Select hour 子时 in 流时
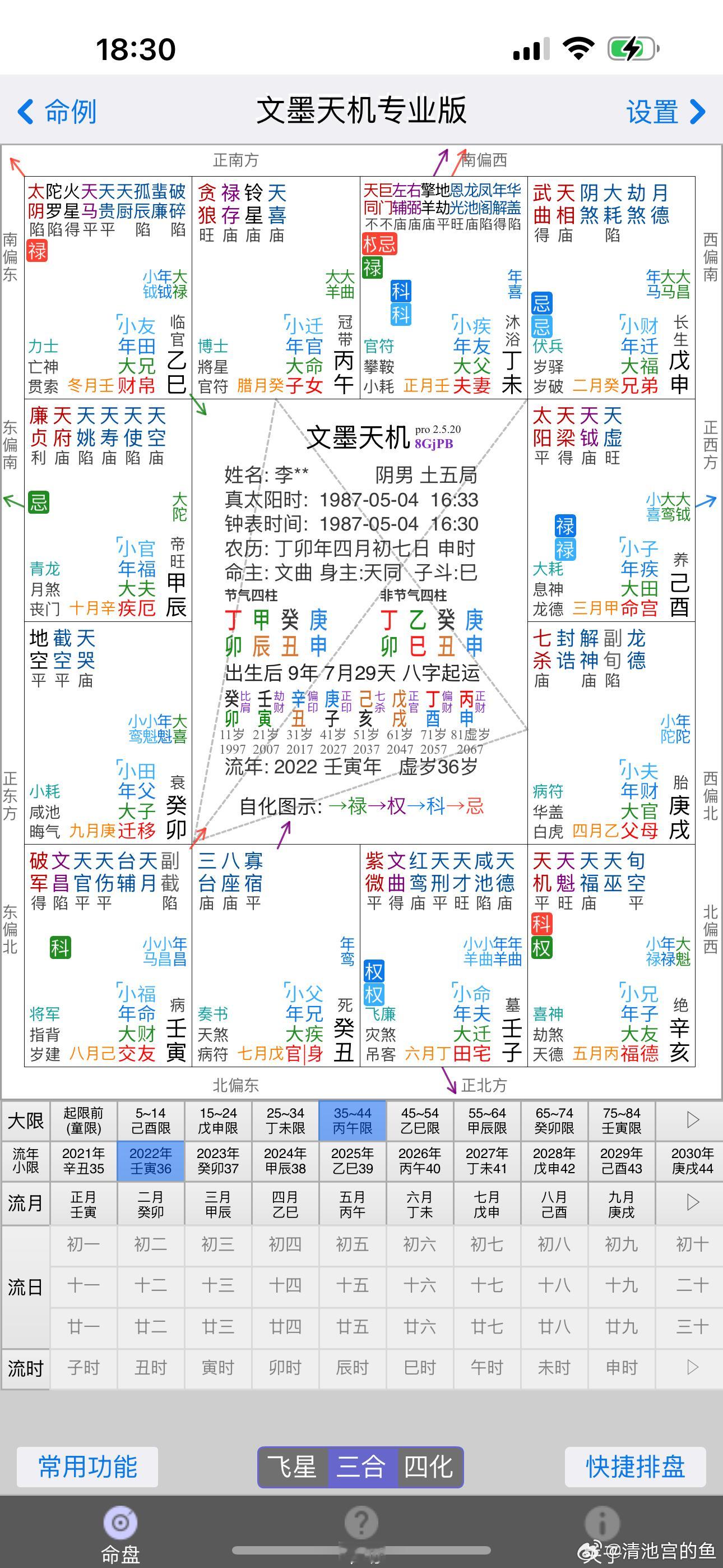 84,1367
